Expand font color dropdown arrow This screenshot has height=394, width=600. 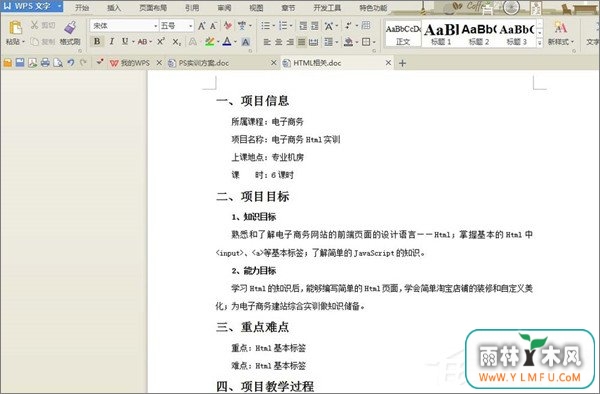(x=235, y=42)
